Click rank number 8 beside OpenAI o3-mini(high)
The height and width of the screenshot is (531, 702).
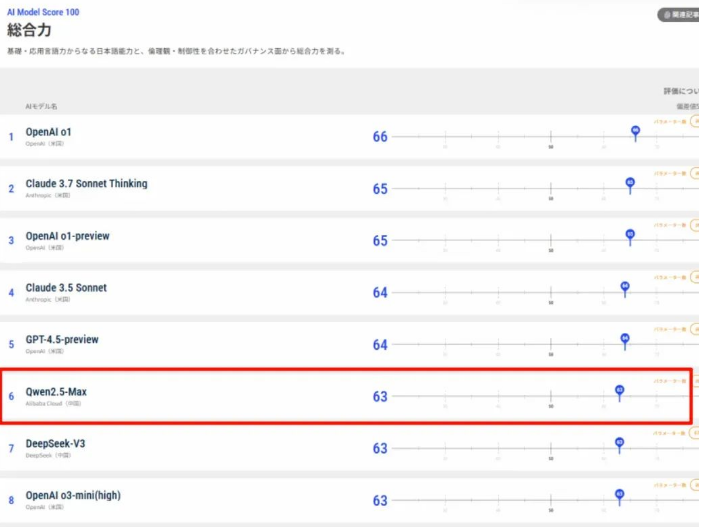tap(11, 501)
